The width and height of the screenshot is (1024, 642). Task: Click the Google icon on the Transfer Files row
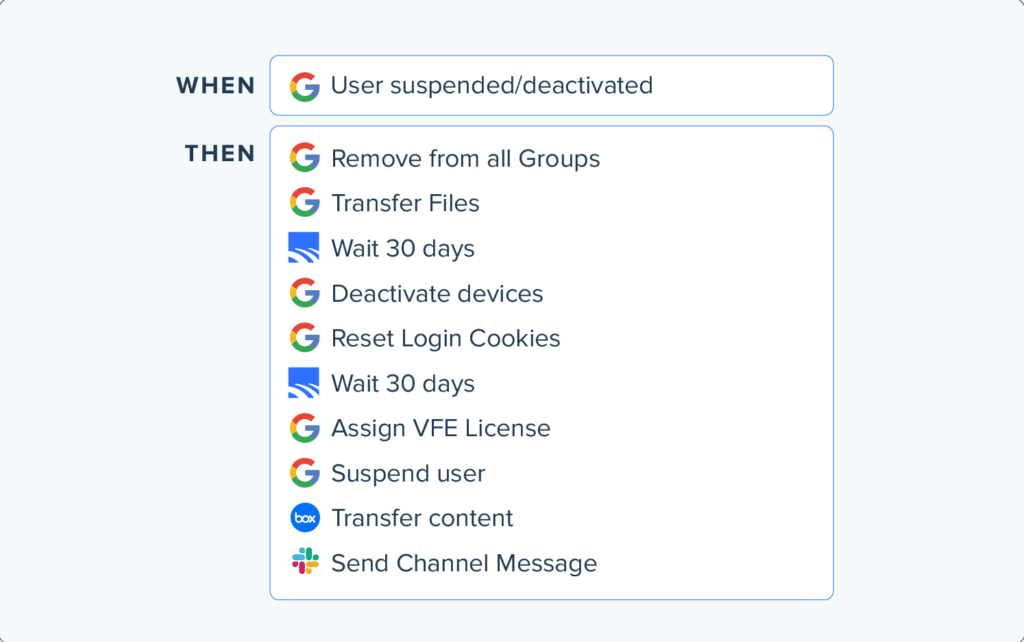(x=305, y=203)
